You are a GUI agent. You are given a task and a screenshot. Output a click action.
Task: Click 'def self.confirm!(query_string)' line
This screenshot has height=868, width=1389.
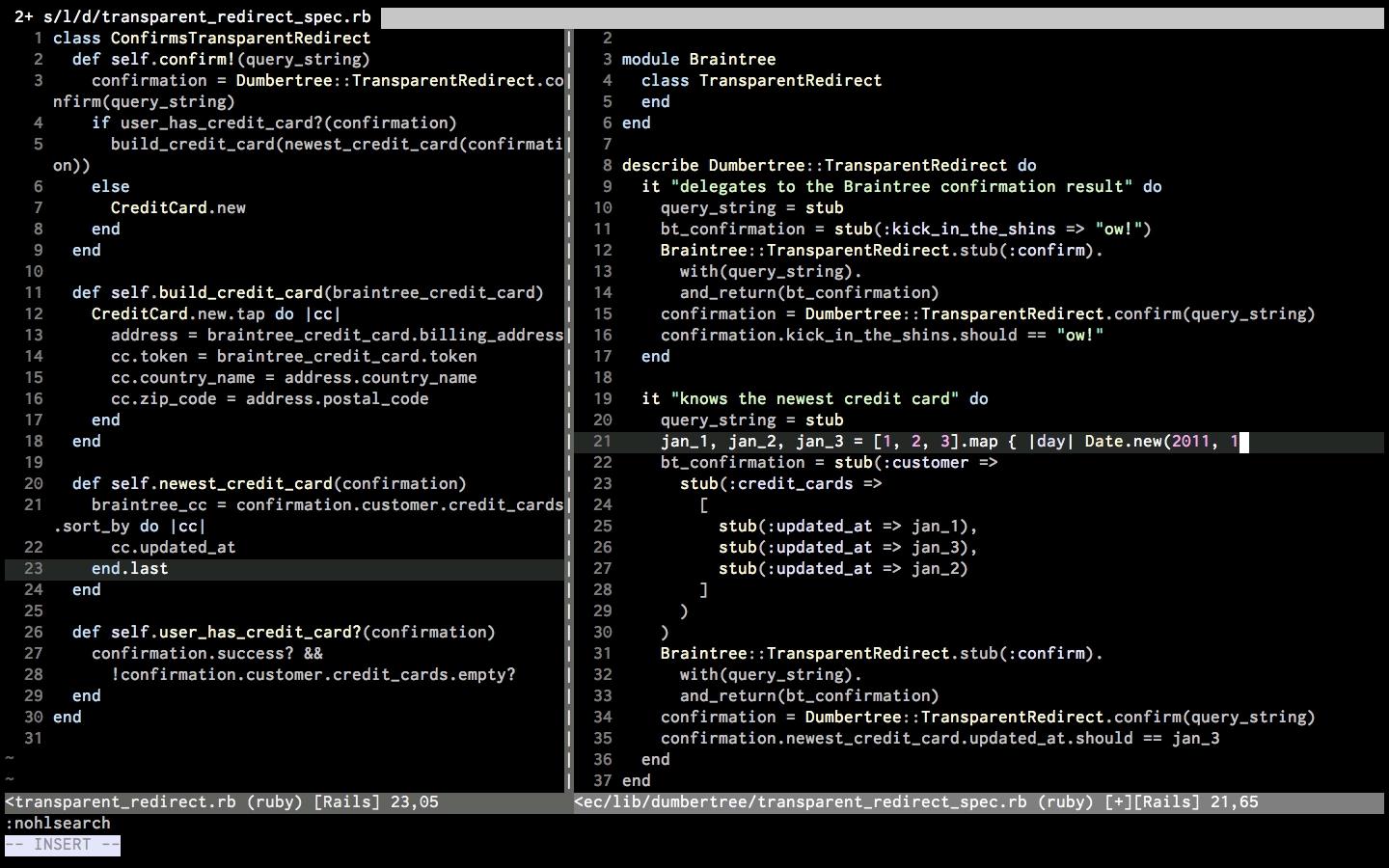222,59
